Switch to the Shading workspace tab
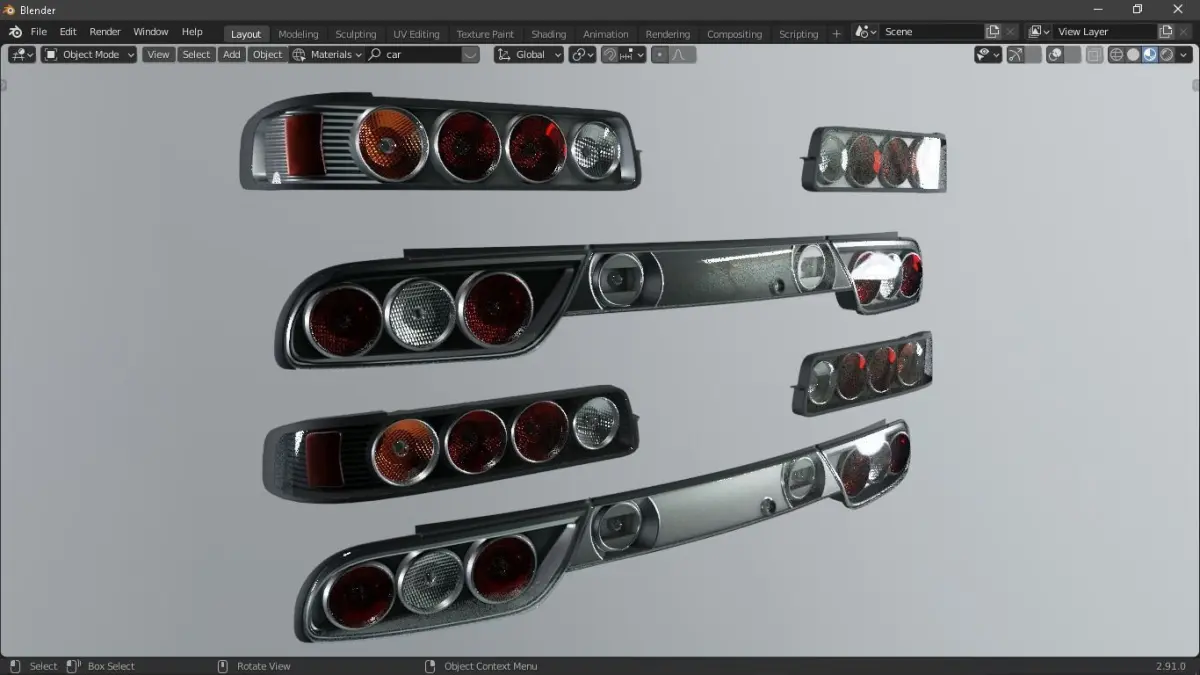This screenshot has width=1200, height=675. tap(548, 34)
